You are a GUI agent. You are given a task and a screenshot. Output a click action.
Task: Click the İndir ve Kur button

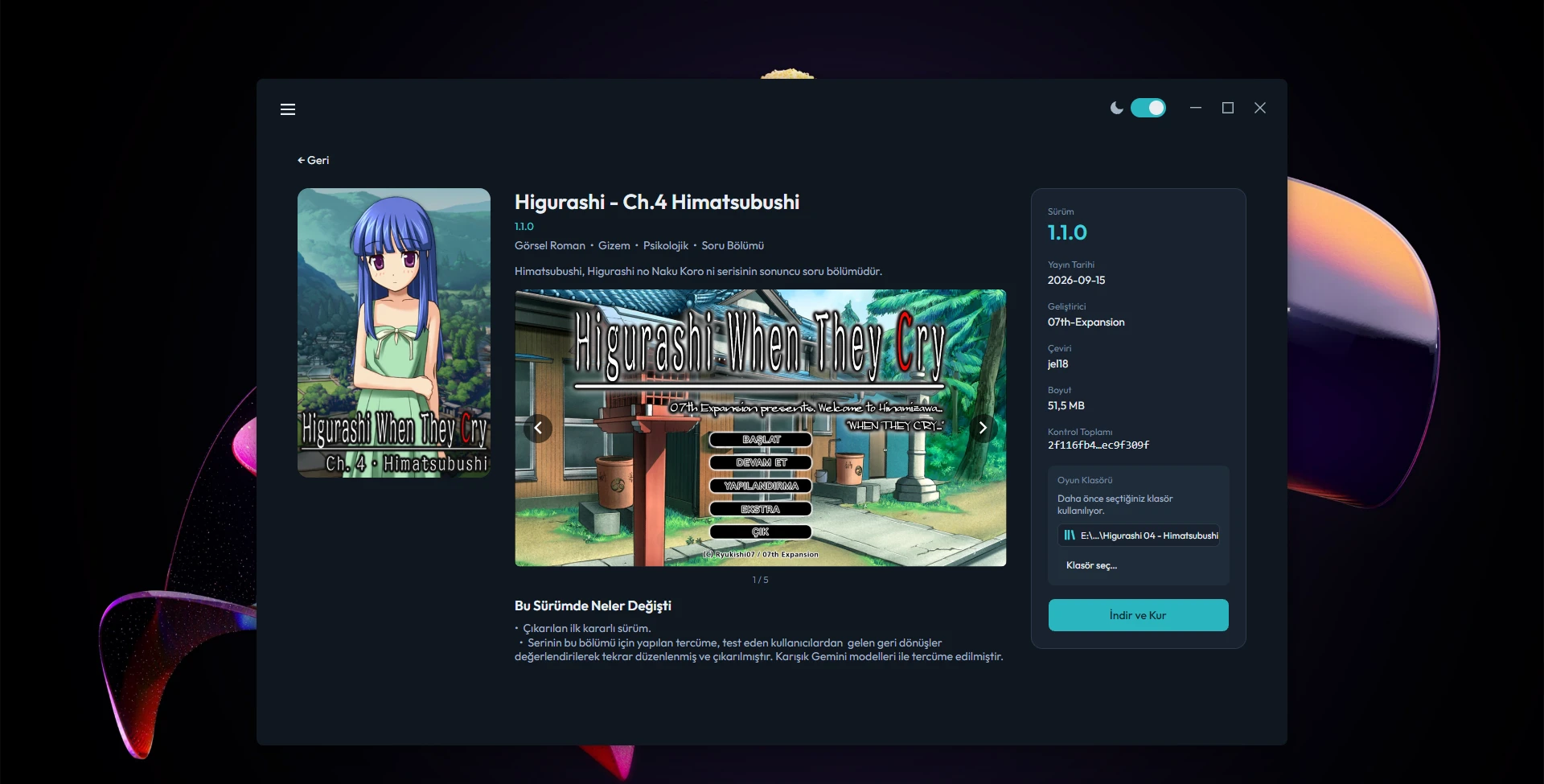click(1138, 615)
